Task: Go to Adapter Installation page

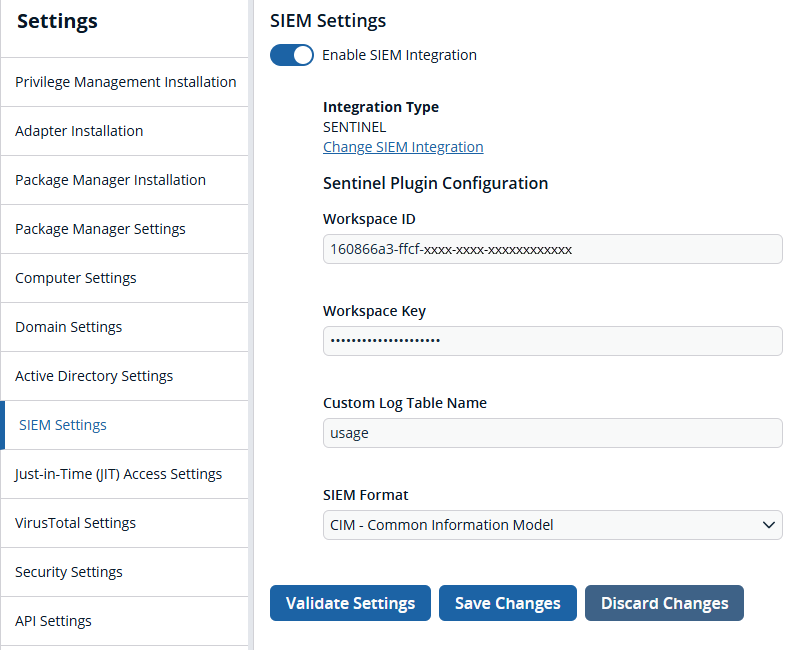Action: pos(125,131)
